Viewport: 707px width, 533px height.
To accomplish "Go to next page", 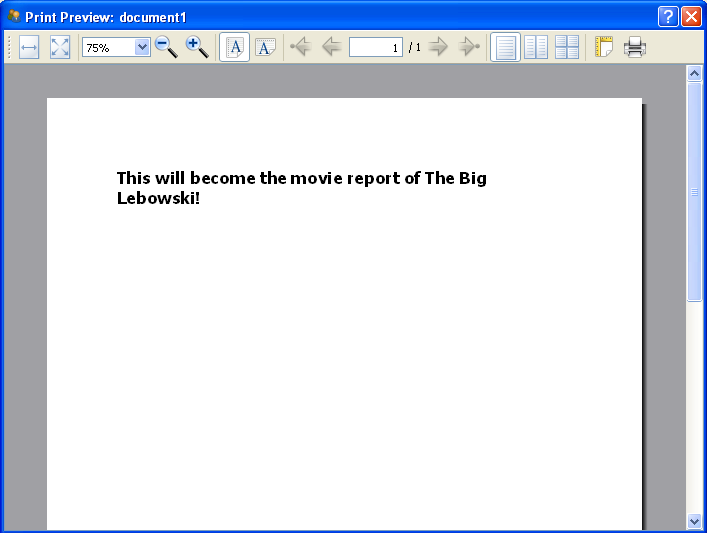I will click(x=438, y=46).
